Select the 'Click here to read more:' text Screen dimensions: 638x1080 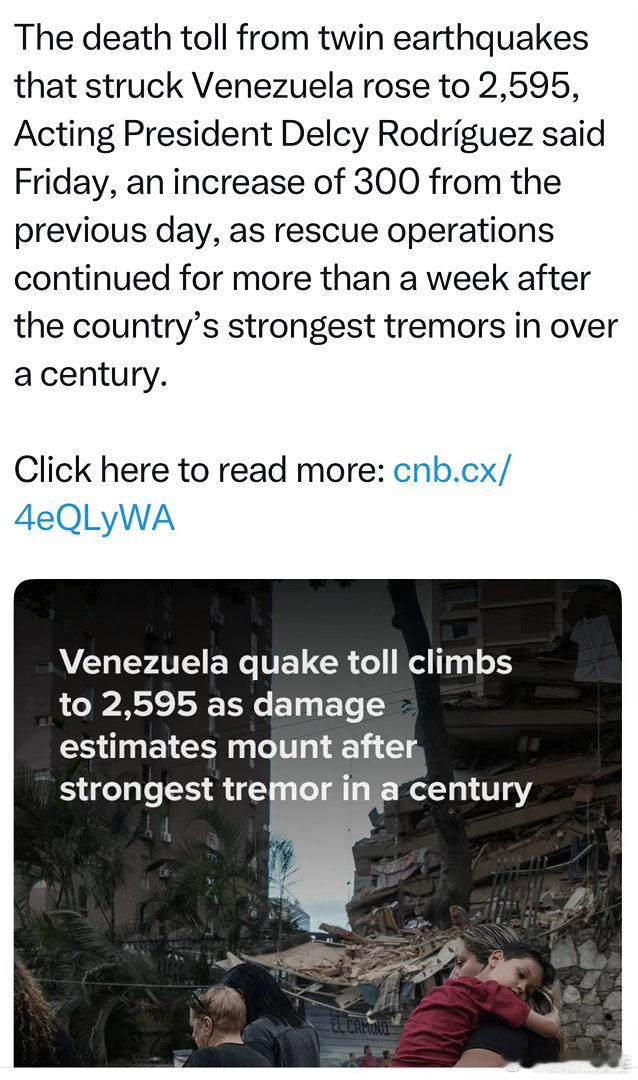tap(199, 470)
